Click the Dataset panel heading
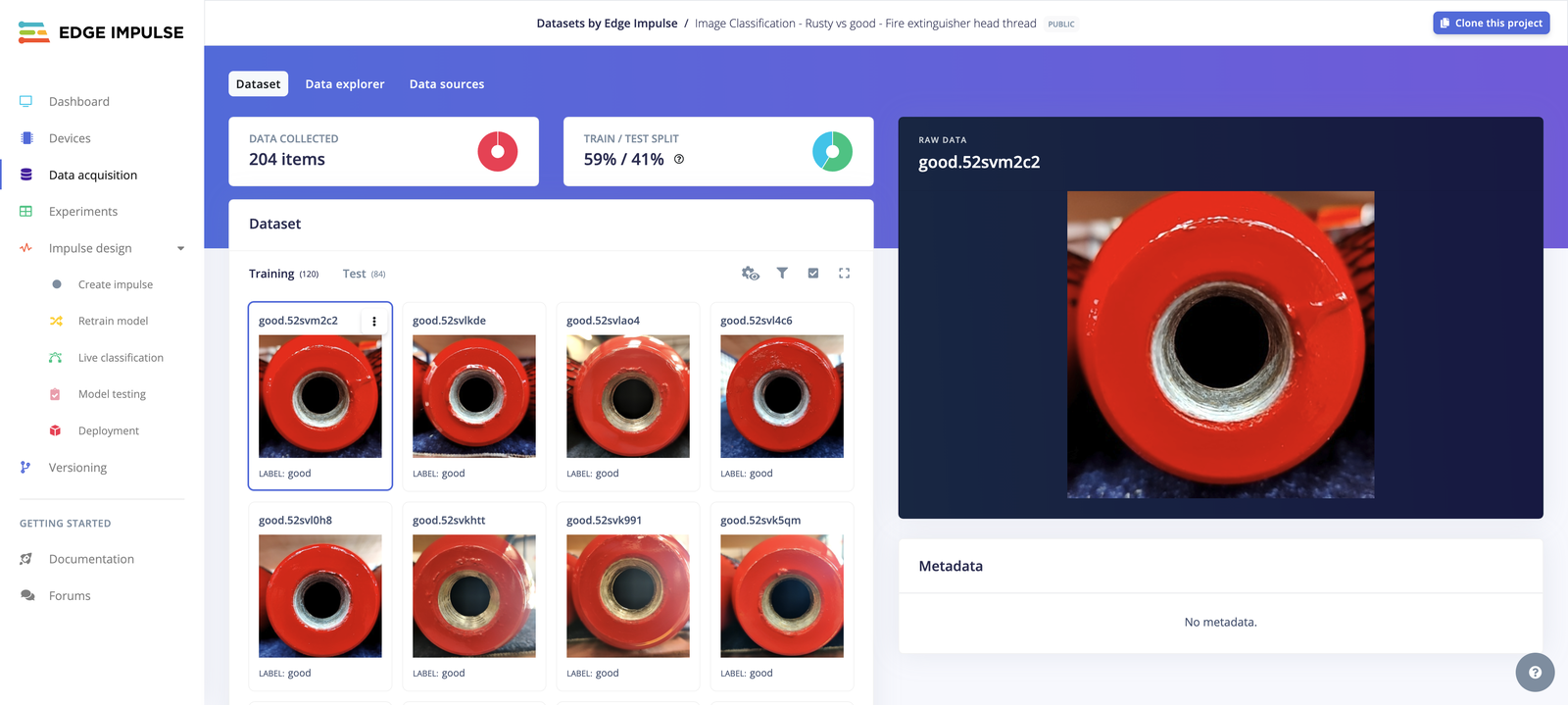The image size is (1568, 705). (x=274, y=224)
